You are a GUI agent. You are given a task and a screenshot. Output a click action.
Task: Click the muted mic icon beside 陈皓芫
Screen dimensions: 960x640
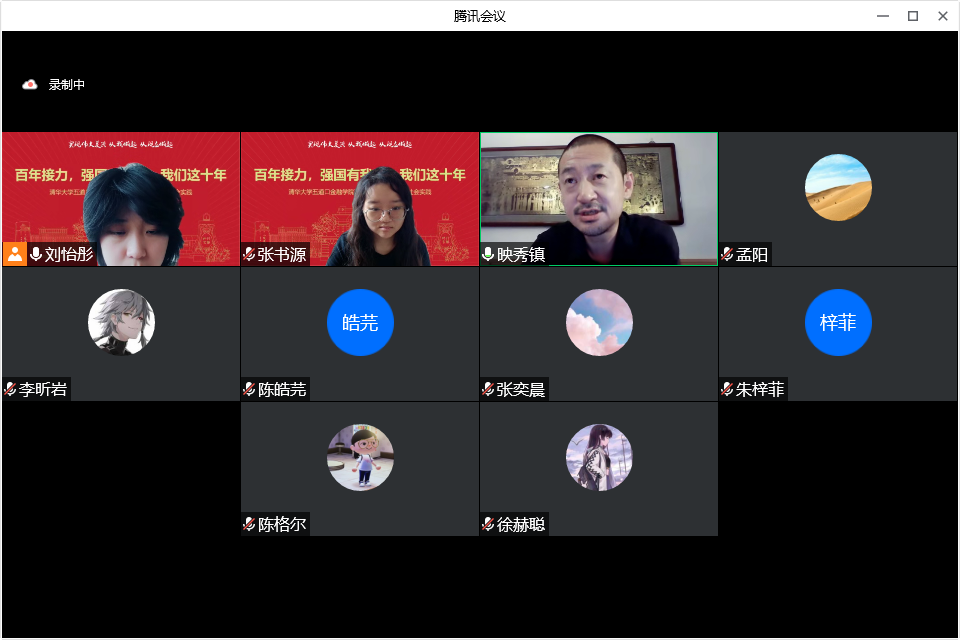point(249,389)
